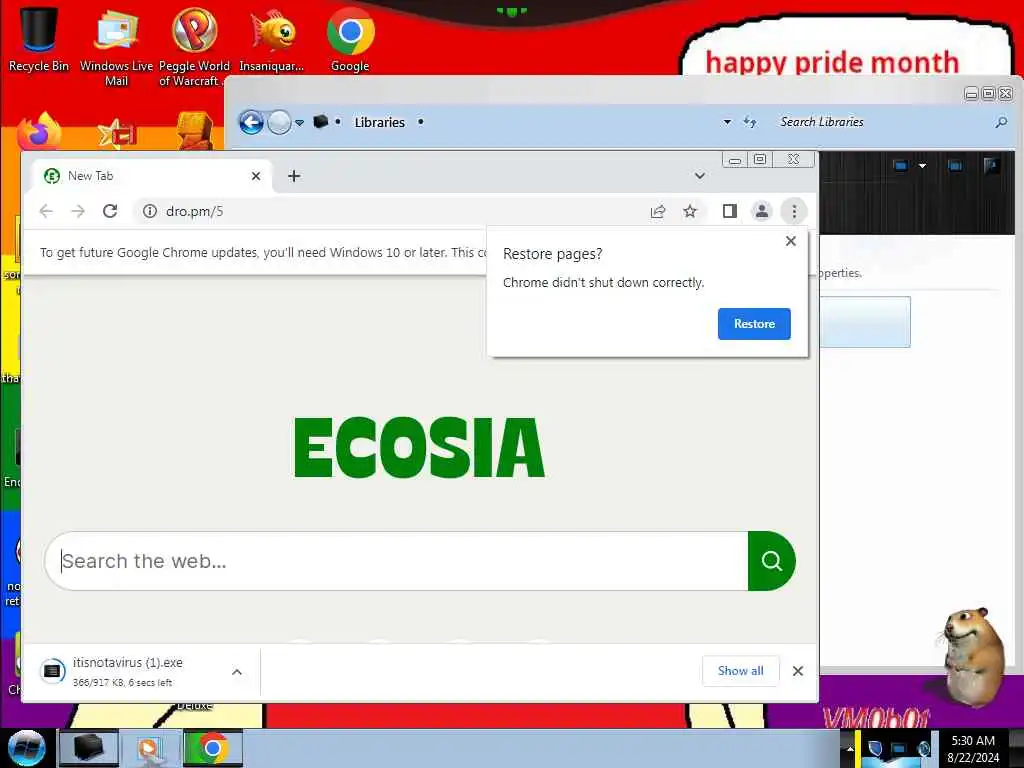The image size is (1024, 768).
Task: Open the Recycle Bin desktop icon
Action: point(38,39)
